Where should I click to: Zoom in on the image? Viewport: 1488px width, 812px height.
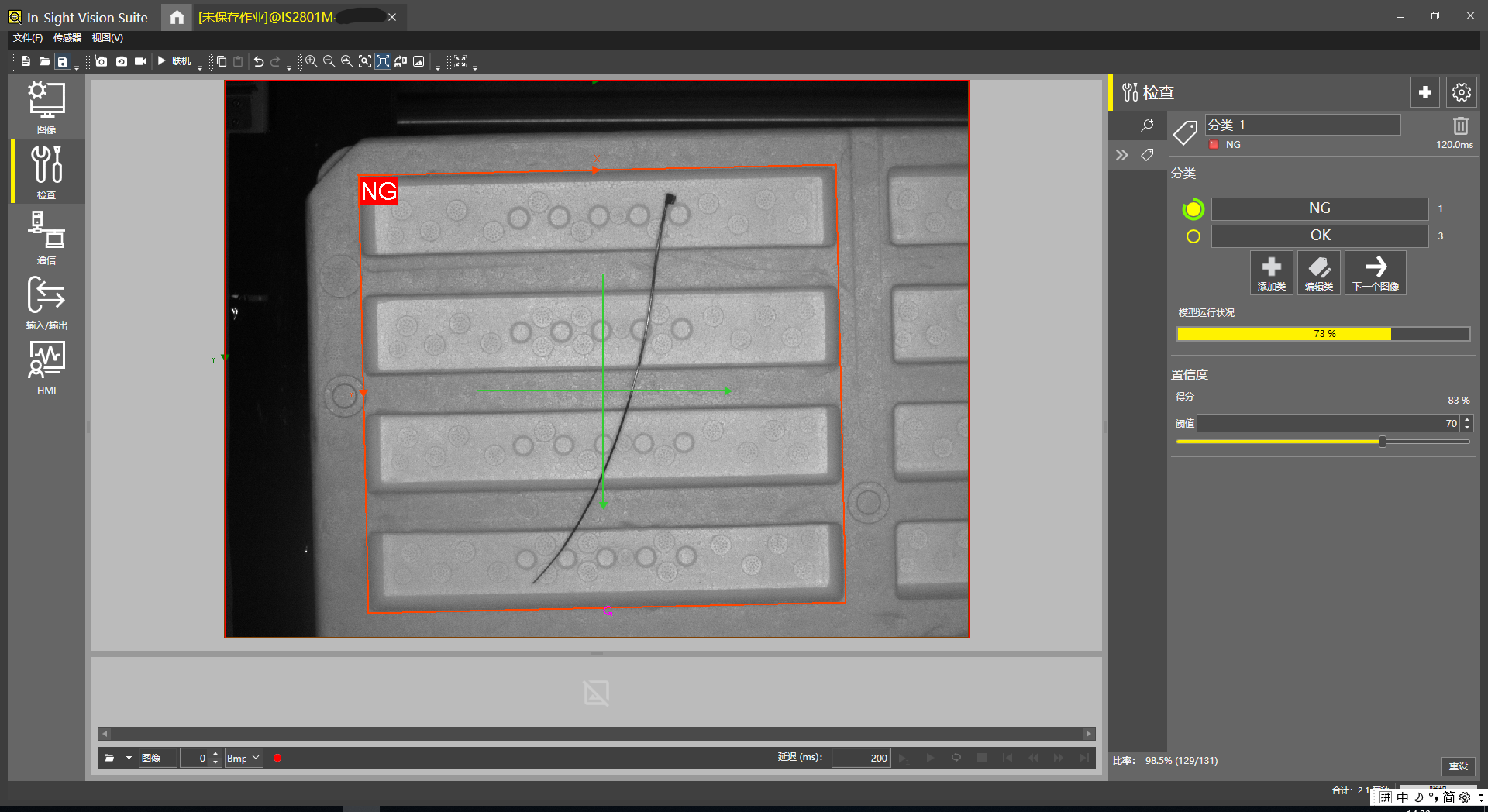tap(311, 61)
